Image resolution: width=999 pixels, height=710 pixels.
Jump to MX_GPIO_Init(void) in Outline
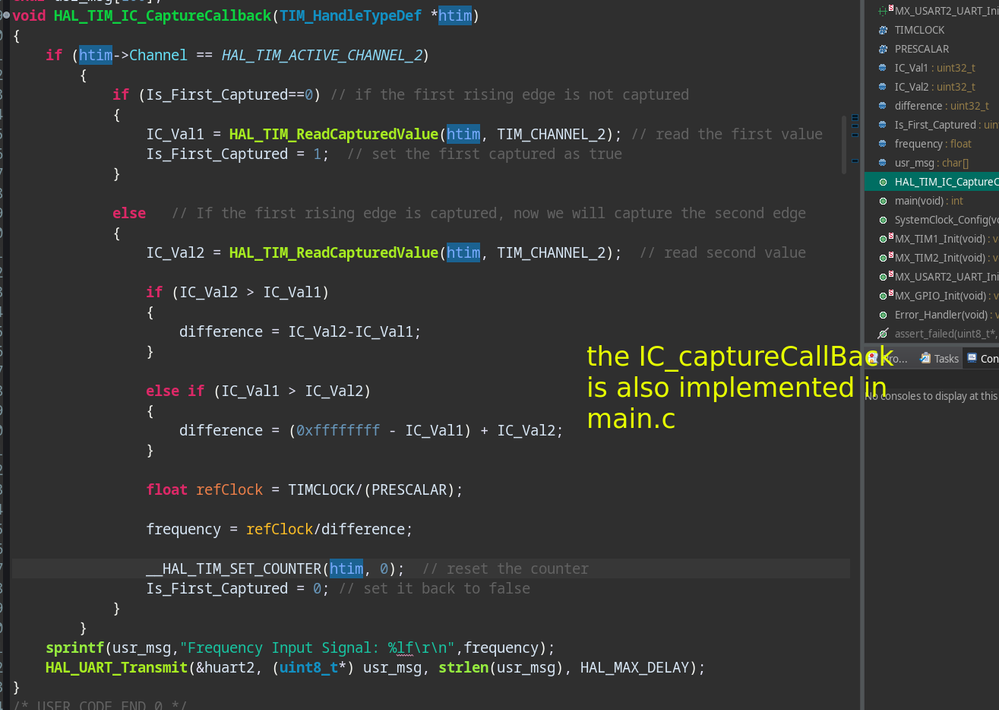[945, 296]
